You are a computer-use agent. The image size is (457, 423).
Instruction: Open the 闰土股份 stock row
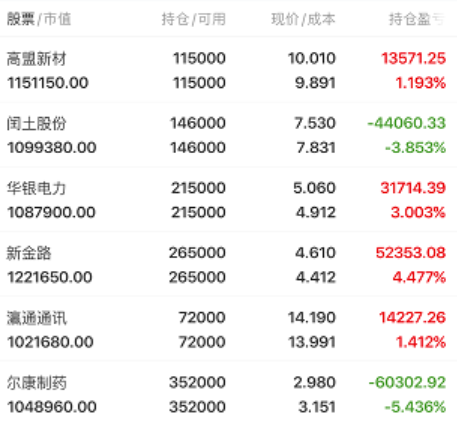click(228, 135)
